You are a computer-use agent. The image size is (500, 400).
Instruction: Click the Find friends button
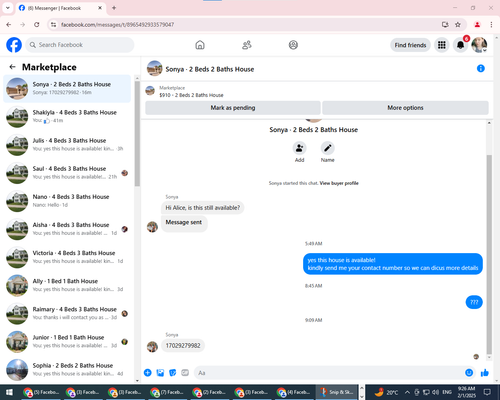(x=410, y=45)
